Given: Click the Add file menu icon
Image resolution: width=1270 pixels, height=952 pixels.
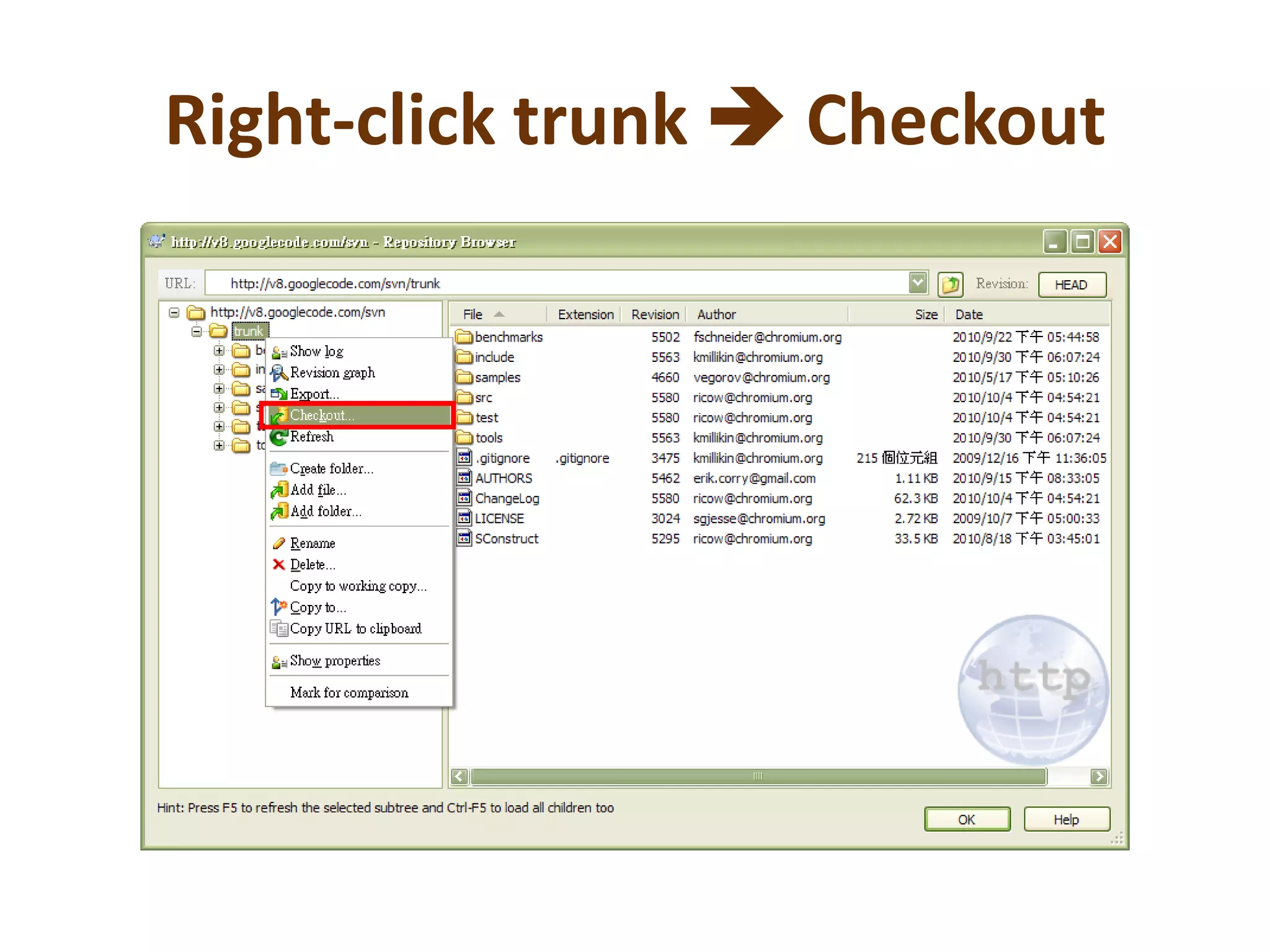Looking at the screenshot, I should coord(279,490).
